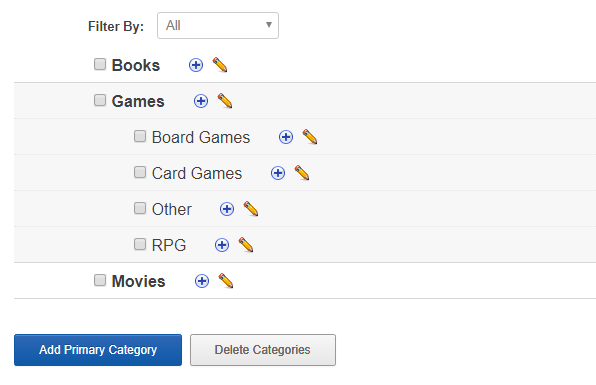Edit the Movies category

tap(226, 281)
